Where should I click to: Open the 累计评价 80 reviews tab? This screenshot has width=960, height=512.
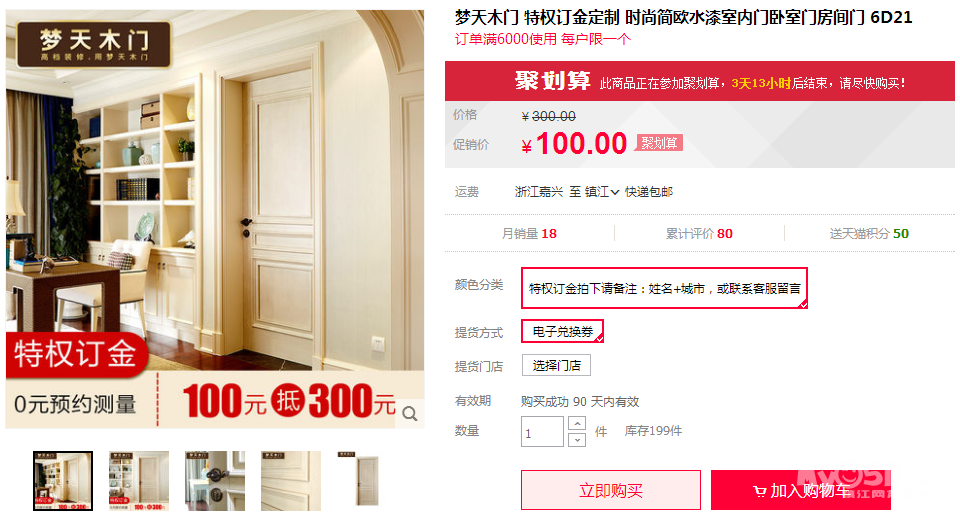699,233
